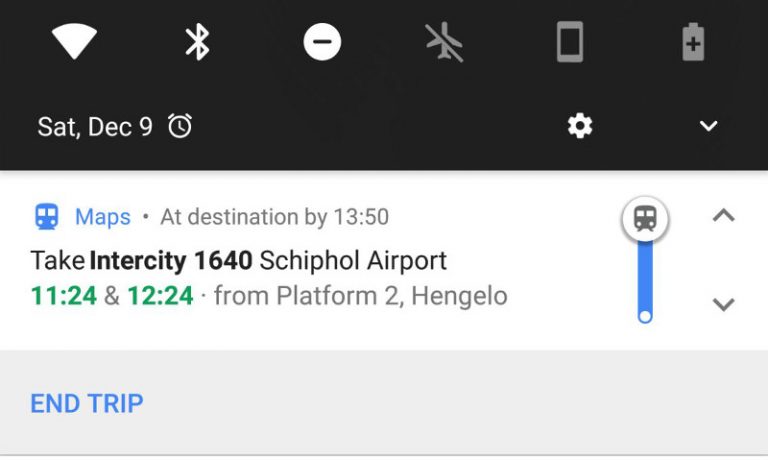Tap the battery saver icon

pyautogui.click(x=693, y=42)
